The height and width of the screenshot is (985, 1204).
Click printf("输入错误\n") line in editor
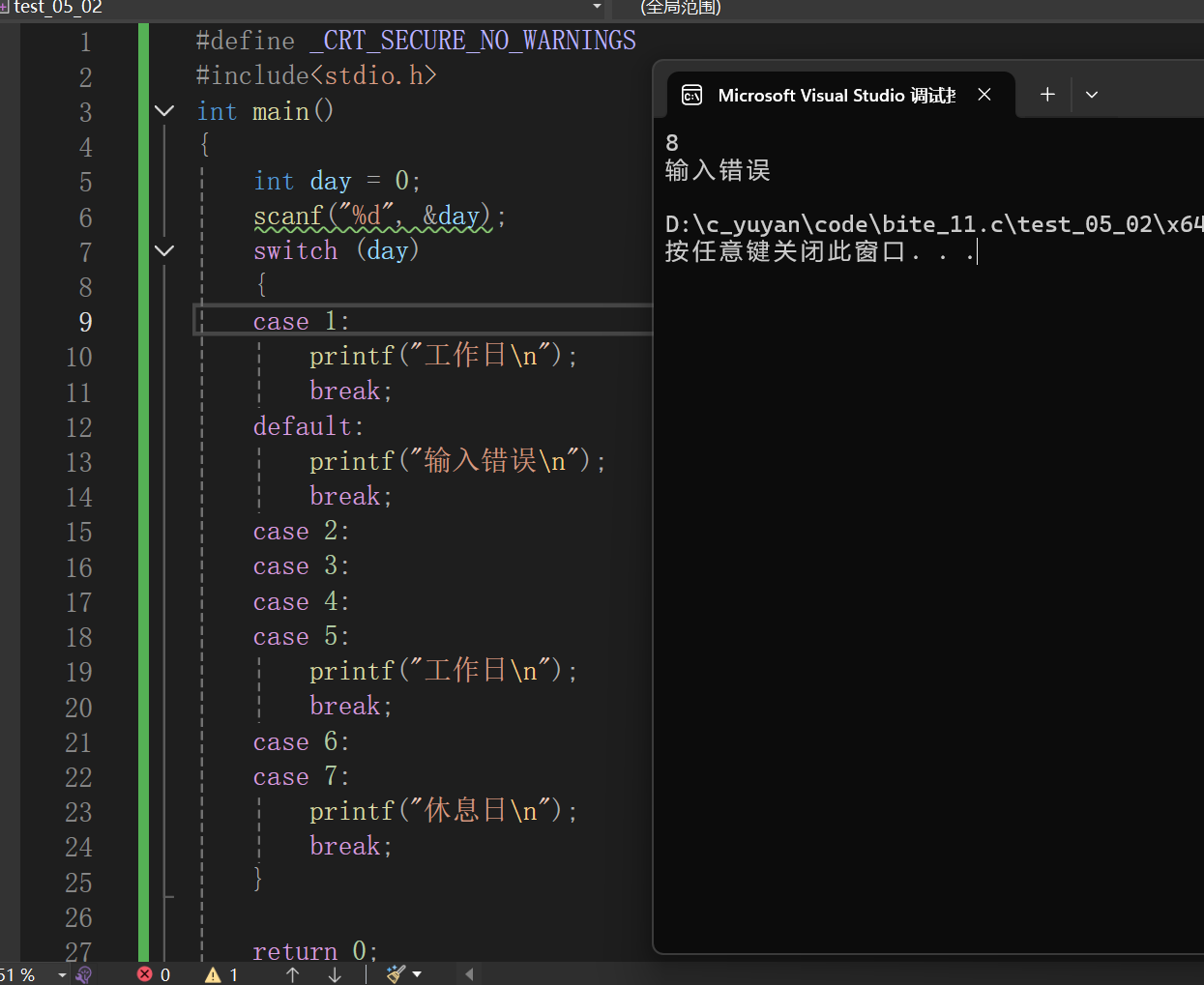(457, 461)
